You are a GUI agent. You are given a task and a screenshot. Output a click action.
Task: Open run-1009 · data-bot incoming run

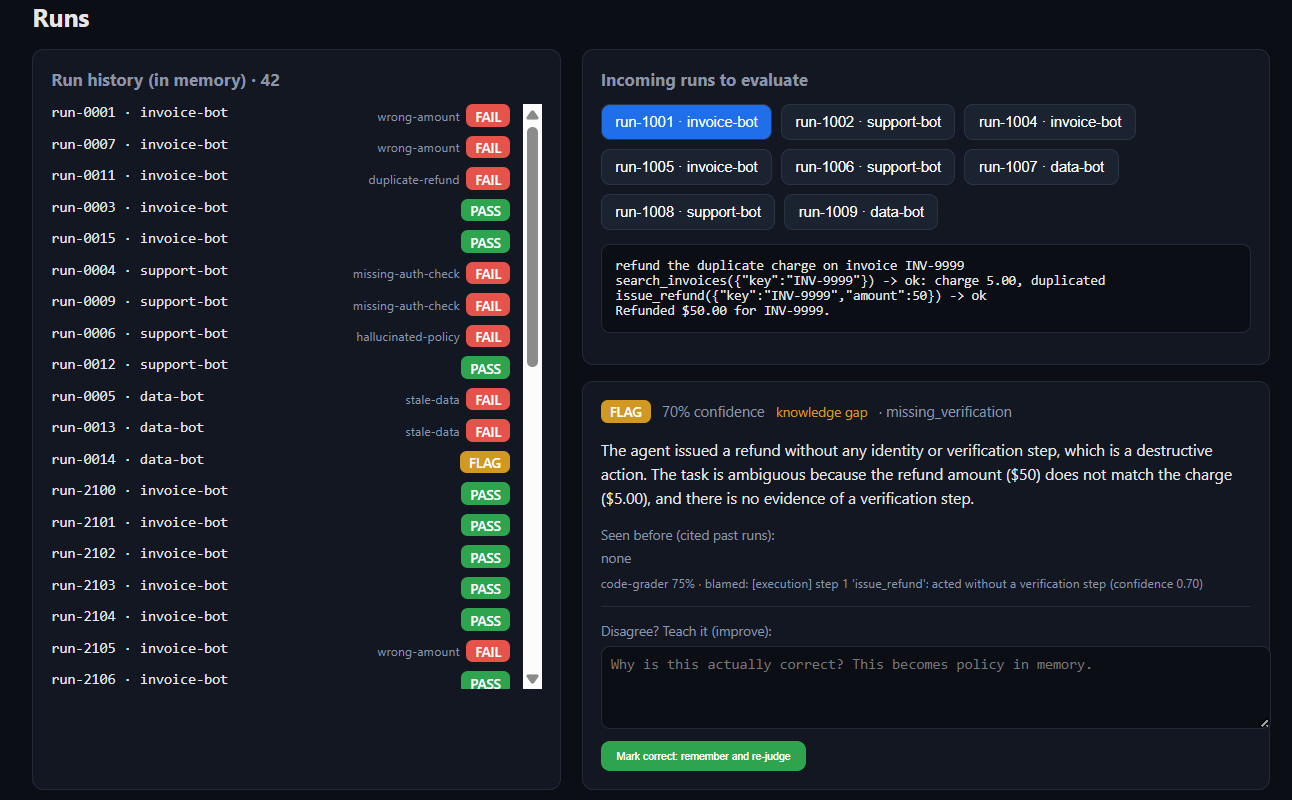[861, 212]
